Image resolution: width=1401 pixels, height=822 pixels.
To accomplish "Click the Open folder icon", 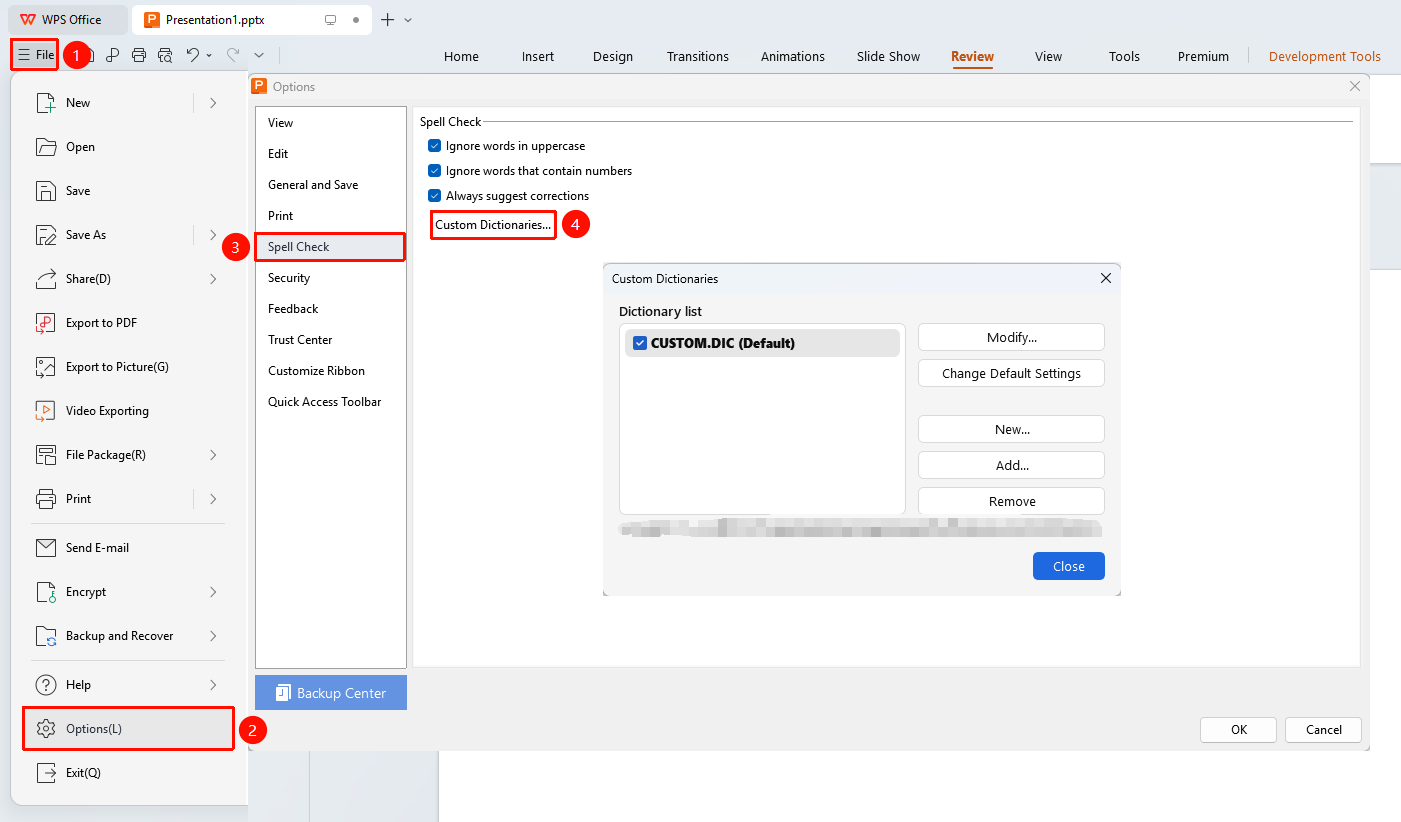I will [46, 147].
